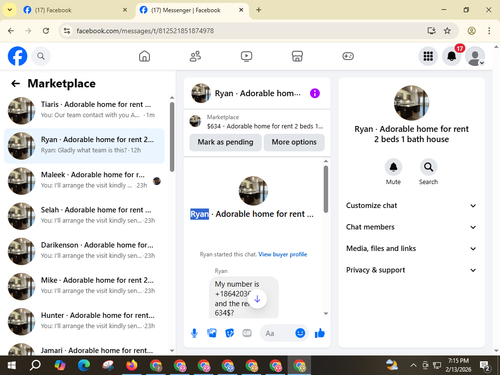
Task: Attach a photo using the image icon
Action: 212,333
